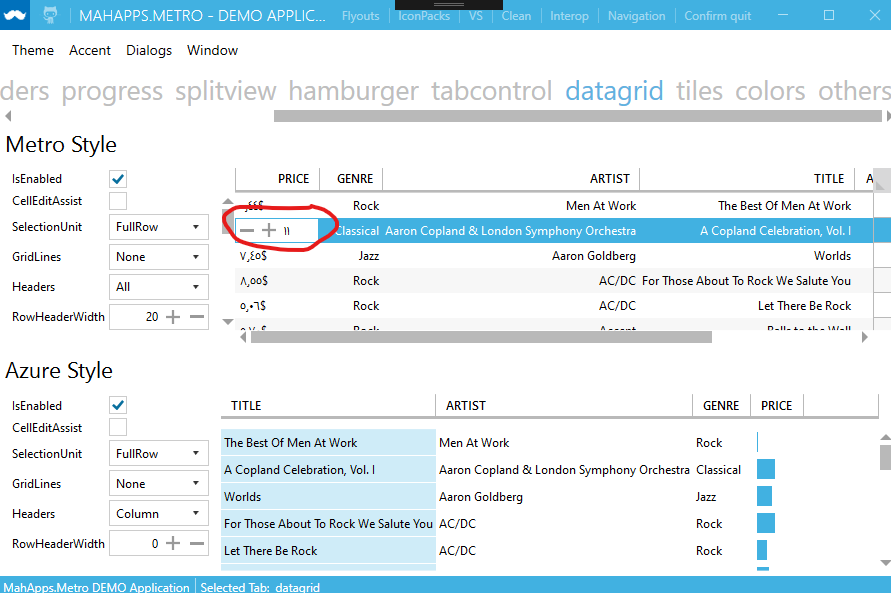
Task: Click Confirm quit in the title bar
Action: click(716, 15)
